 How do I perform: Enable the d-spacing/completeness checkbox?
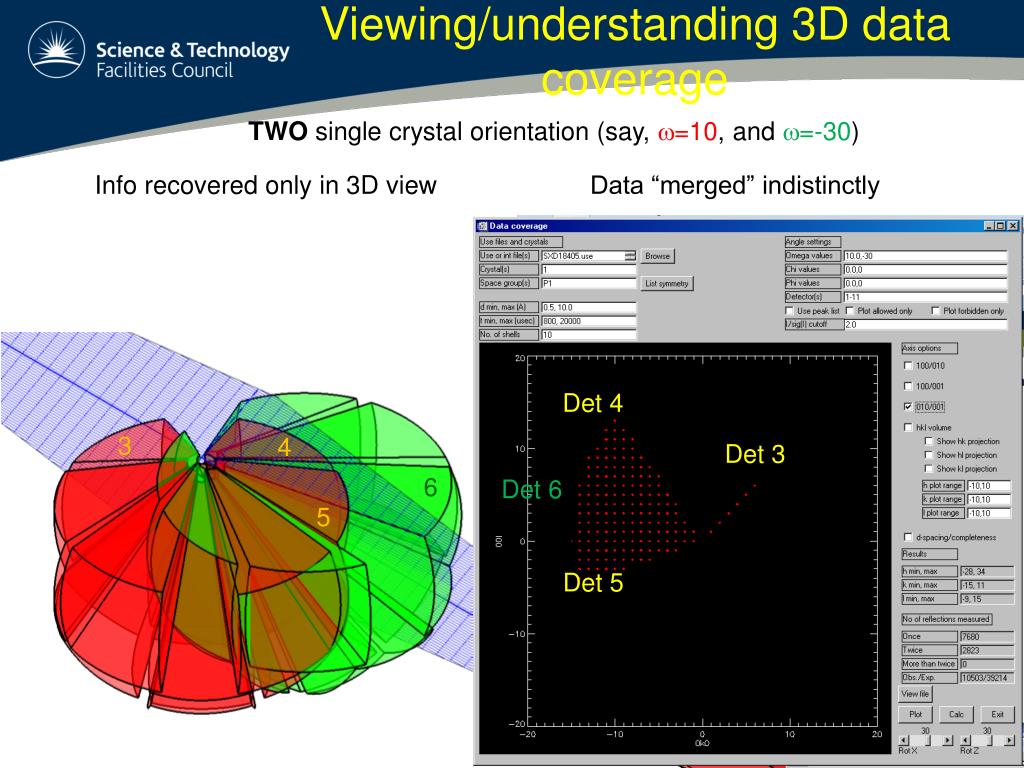click(x=908, y=537)
